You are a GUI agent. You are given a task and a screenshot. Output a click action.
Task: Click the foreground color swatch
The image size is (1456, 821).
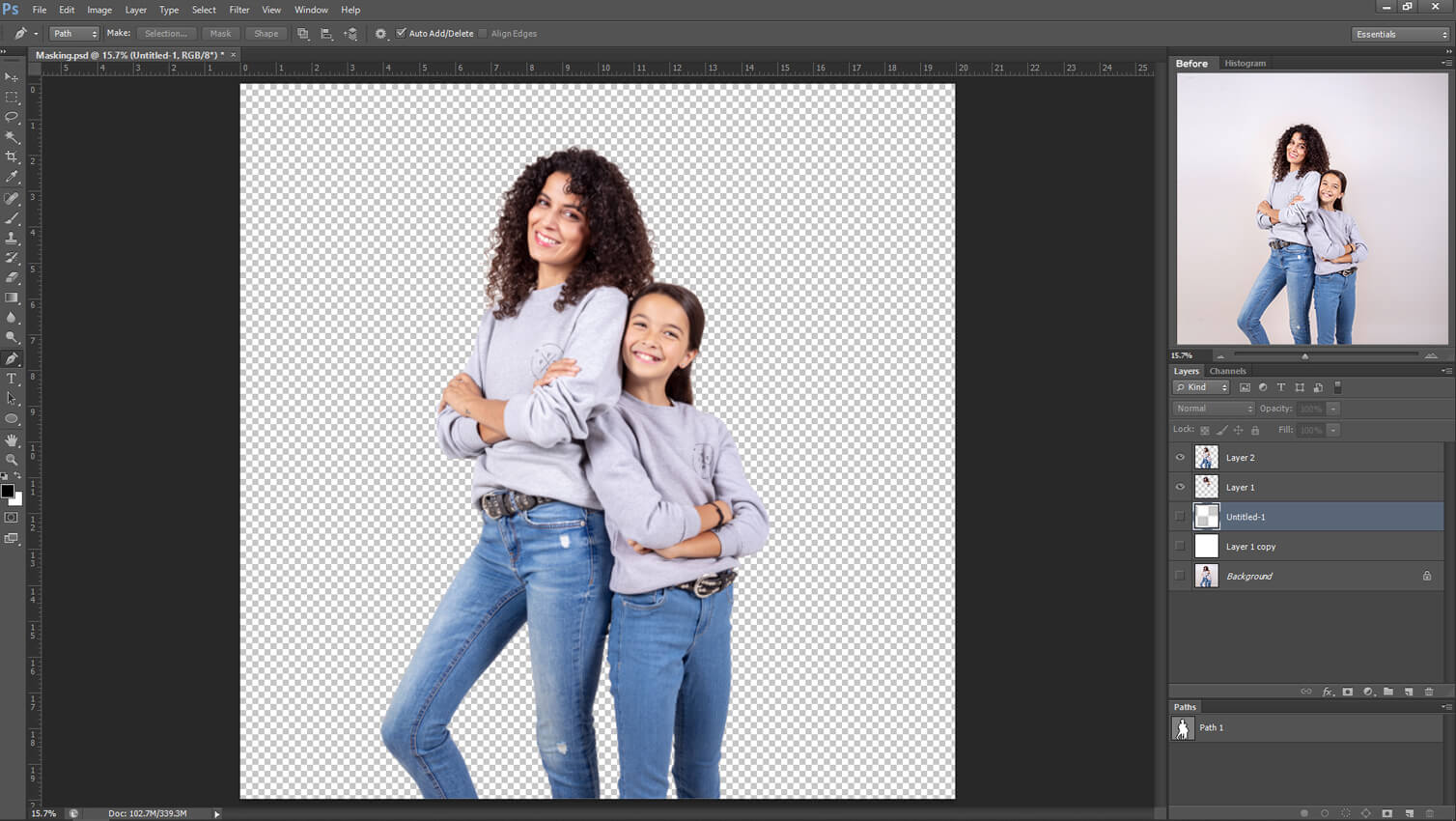point(8,491)
